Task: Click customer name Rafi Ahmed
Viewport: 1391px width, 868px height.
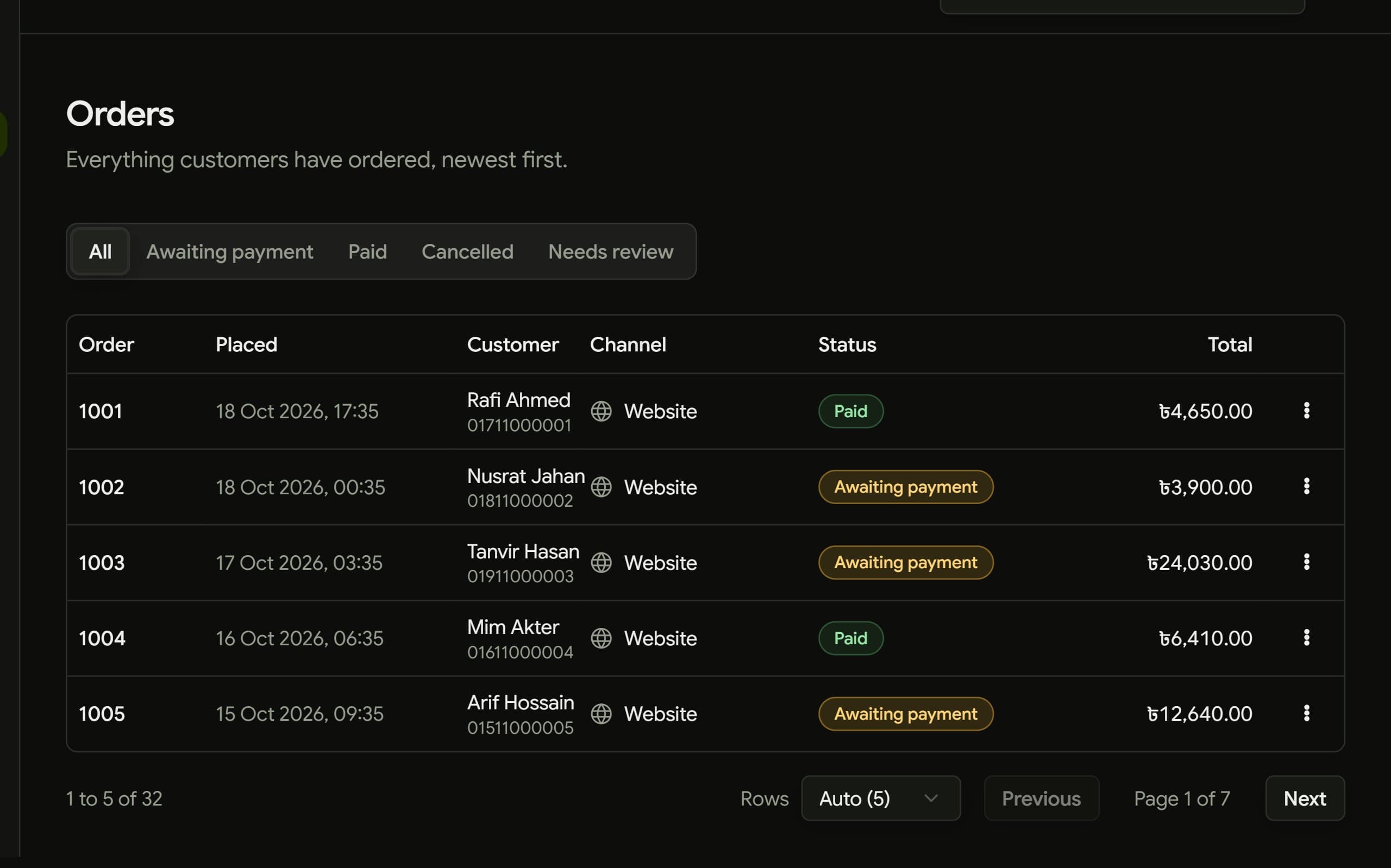Action: [x=518, y=400]
